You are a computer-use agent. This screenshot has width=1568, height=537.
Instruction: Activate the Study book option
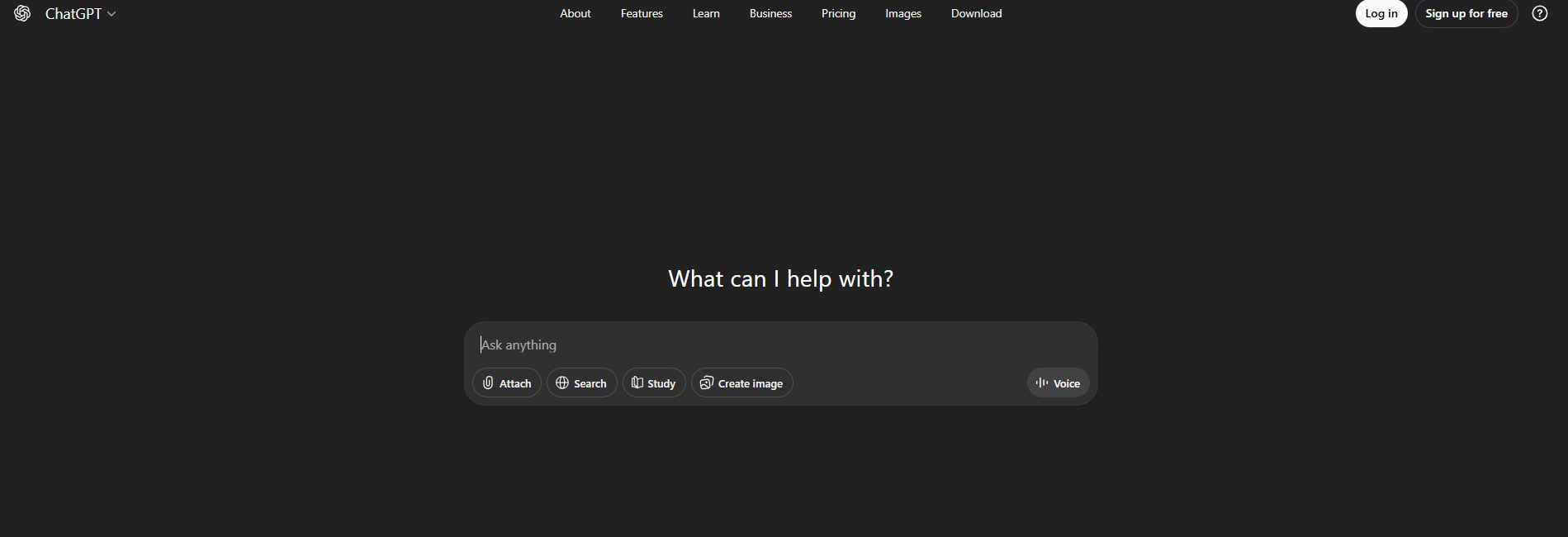click(x=654, y=383)
